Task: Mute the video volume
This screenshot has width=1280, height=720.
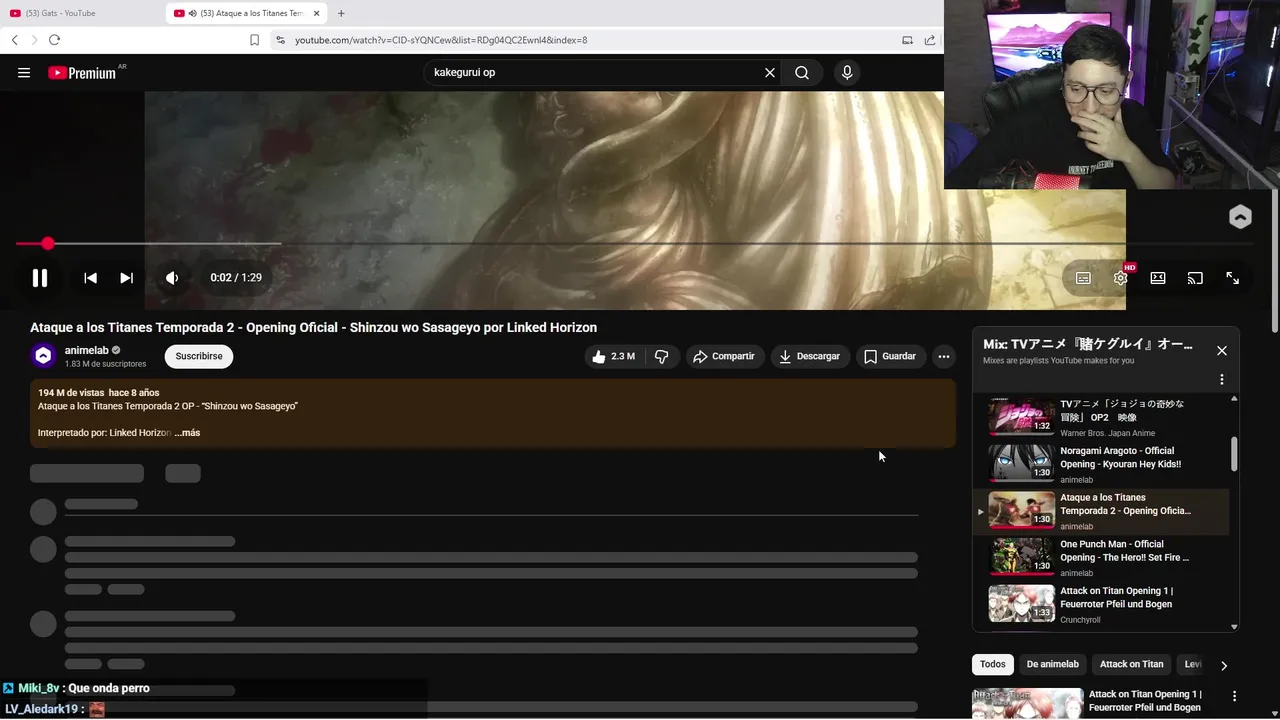Action: point(172,278)
